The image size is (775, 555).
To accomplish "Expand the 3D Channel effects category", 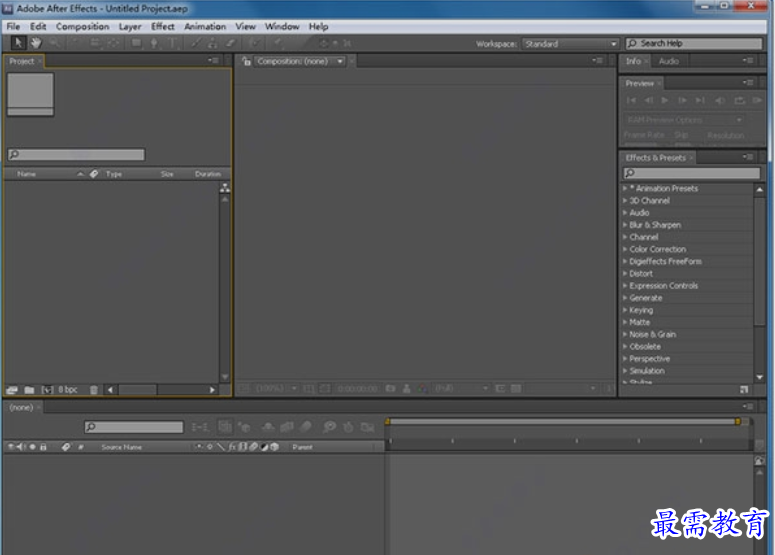I will click(625, 201).
